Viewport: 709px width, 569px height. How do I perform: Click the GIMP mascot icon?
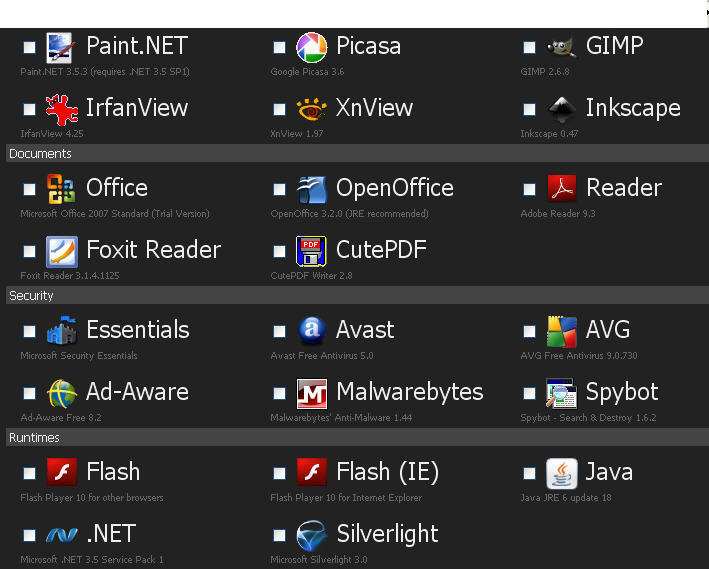pos(562,47)
